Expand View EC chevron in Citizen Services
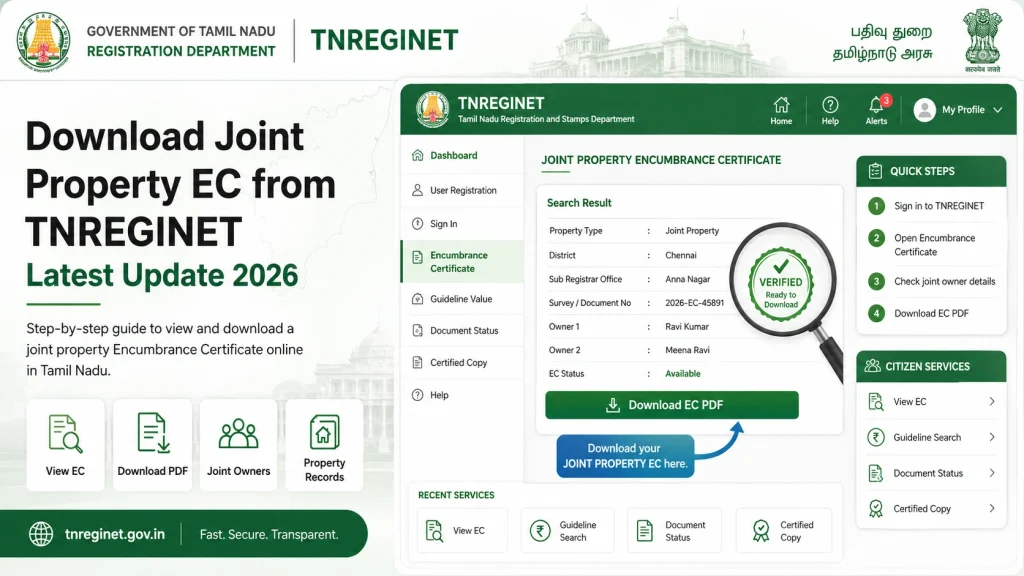Image resolution: width=1024 pixels, height=576 pixels. pos(991,402)
